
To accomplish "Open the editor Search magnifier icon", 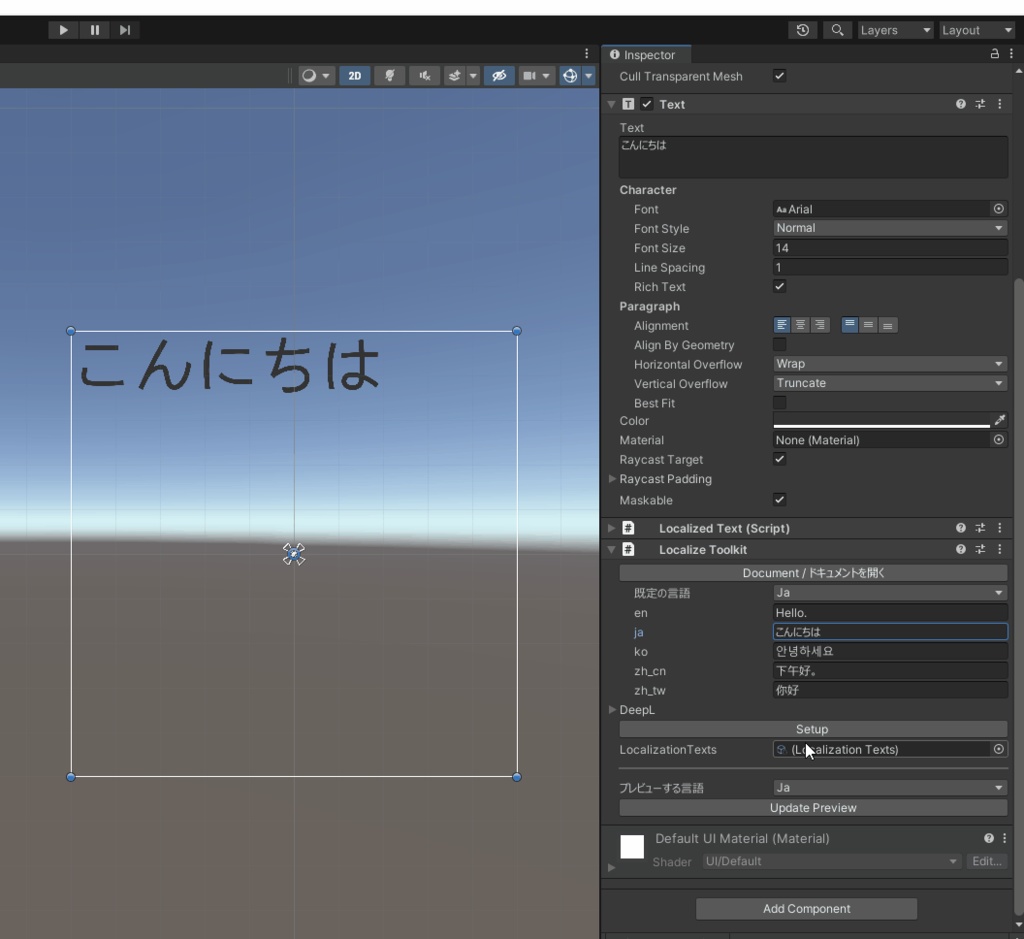I will tap(837, 29).
